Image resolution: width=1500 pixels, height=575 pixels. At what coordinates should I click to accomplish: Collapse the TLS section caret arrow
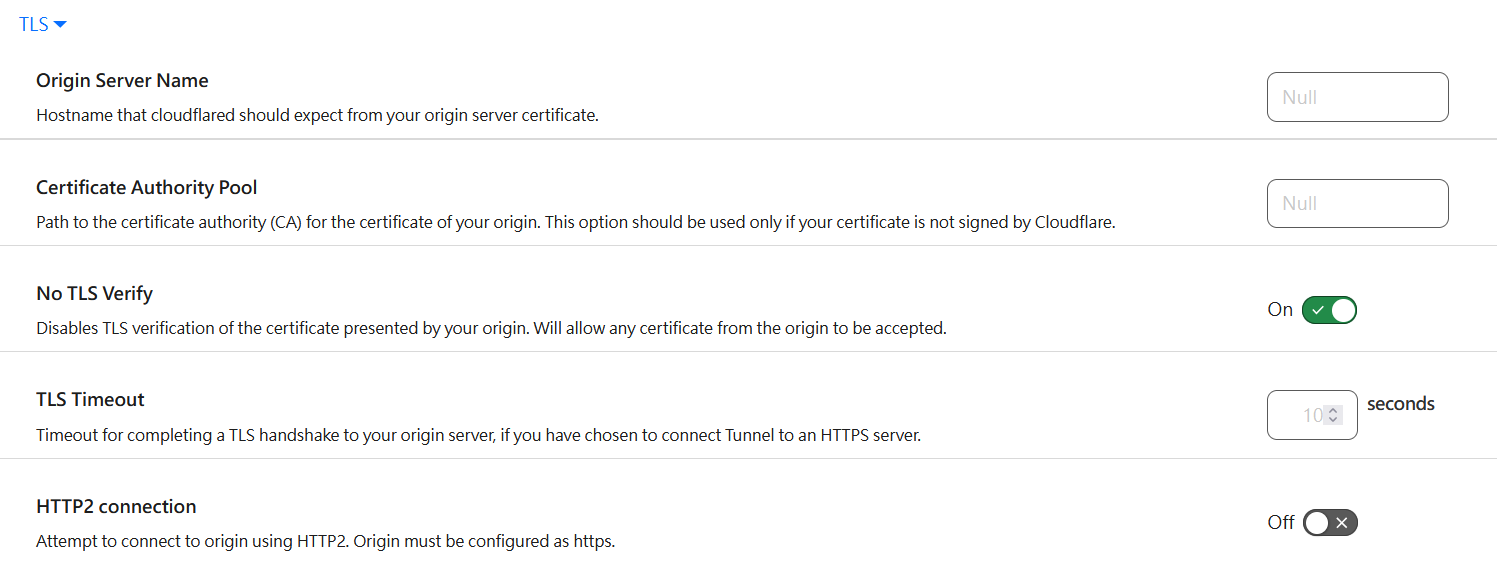click(x=60, y=25)
